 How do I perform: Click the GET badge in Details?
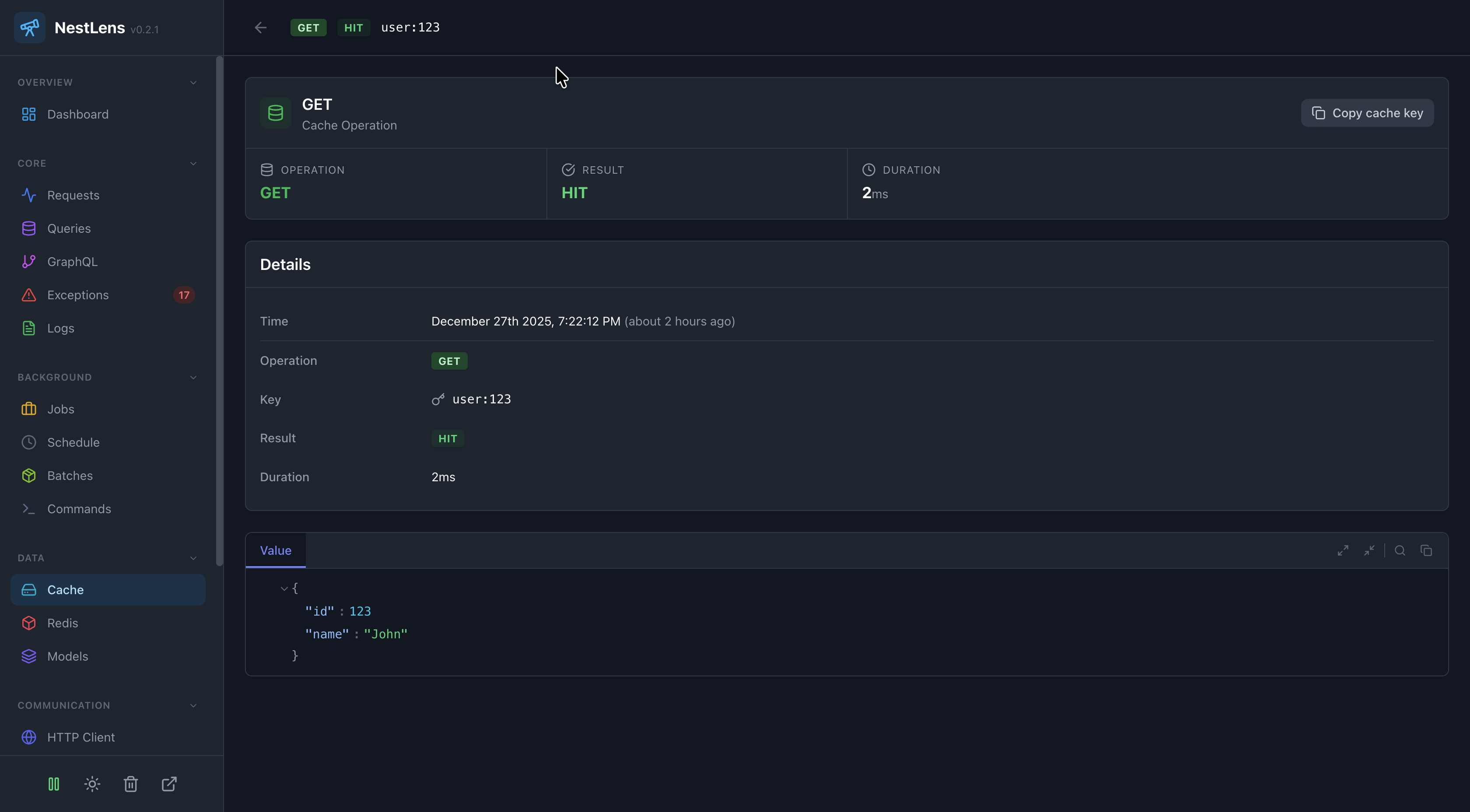[449, 361]
